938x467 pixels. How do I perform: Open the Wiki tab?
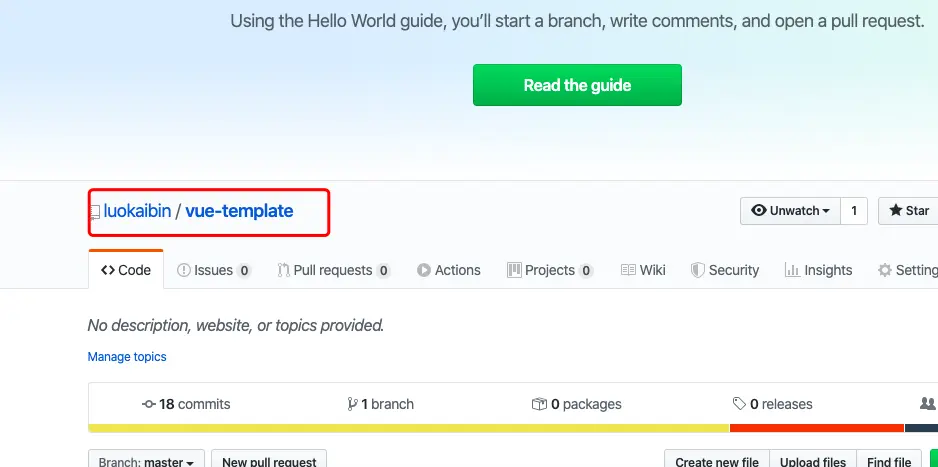click(643, 270)
